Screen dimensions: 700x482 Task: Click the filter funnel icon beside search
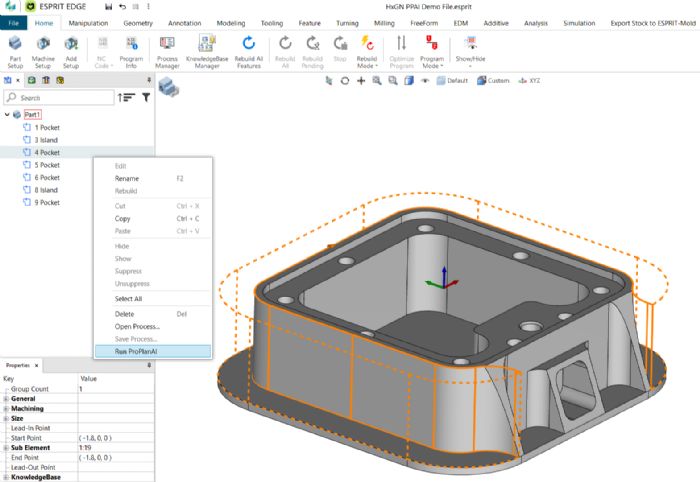click(146, 98)
